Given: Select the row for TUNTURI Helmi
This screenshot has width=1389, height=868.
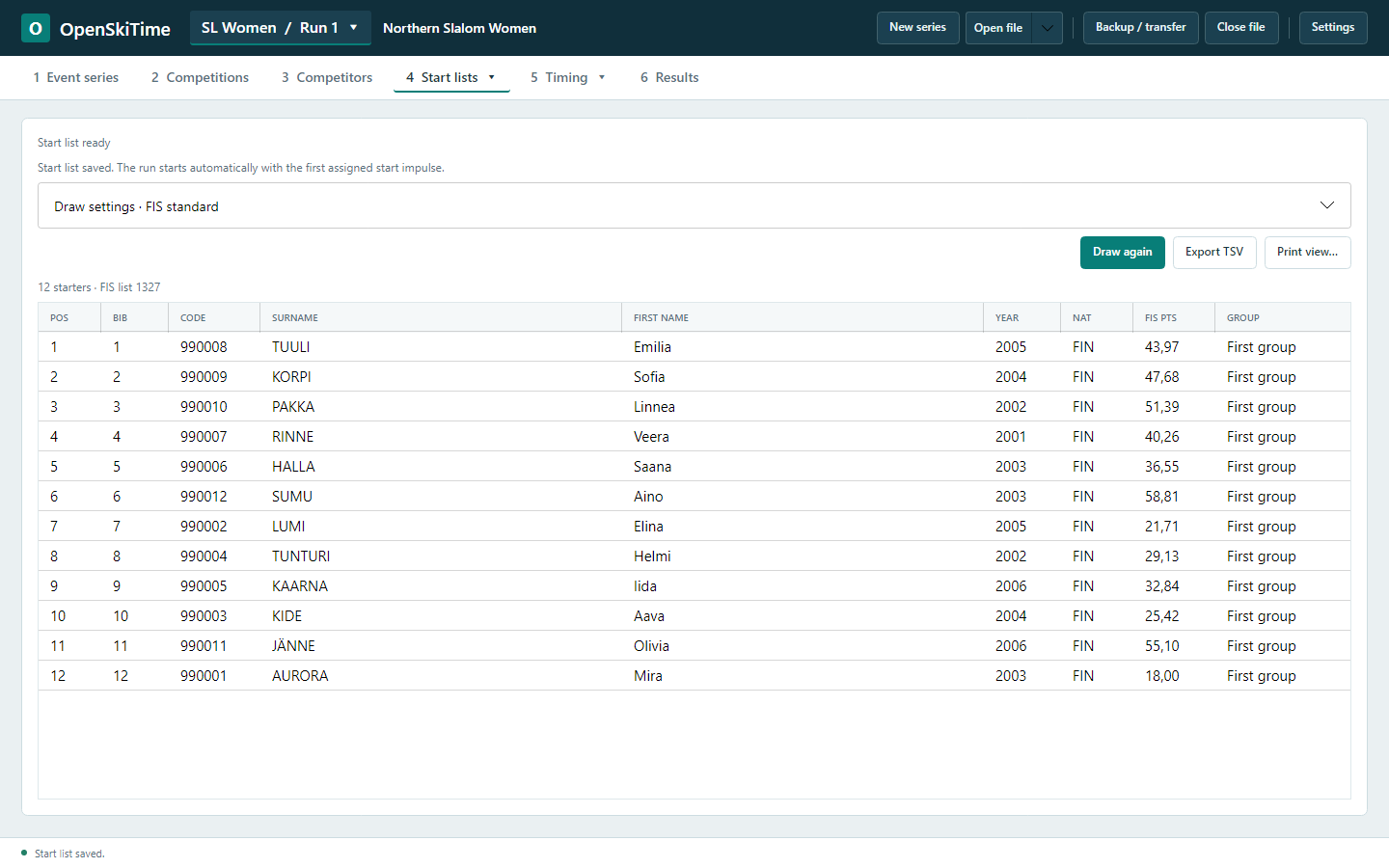Looking at the screenshot, I should click(x=694, y=556).
